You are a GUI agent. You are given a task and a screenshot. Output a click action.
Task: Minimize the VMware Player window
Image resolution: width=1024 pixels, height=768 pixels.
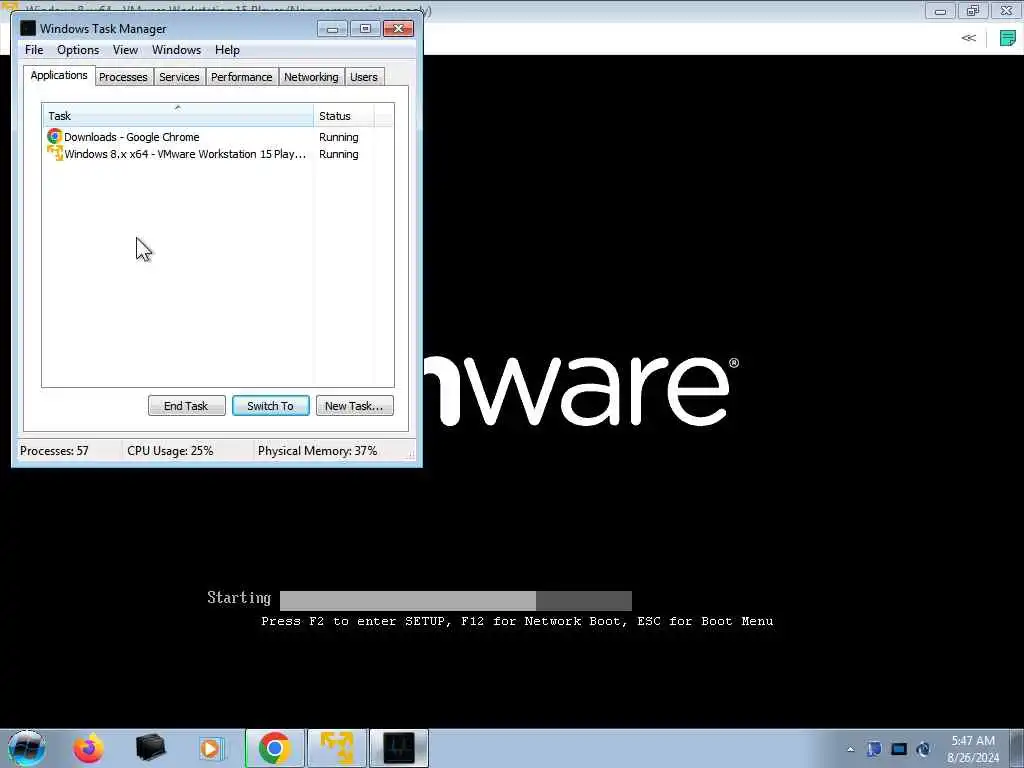tap(940, 10)
